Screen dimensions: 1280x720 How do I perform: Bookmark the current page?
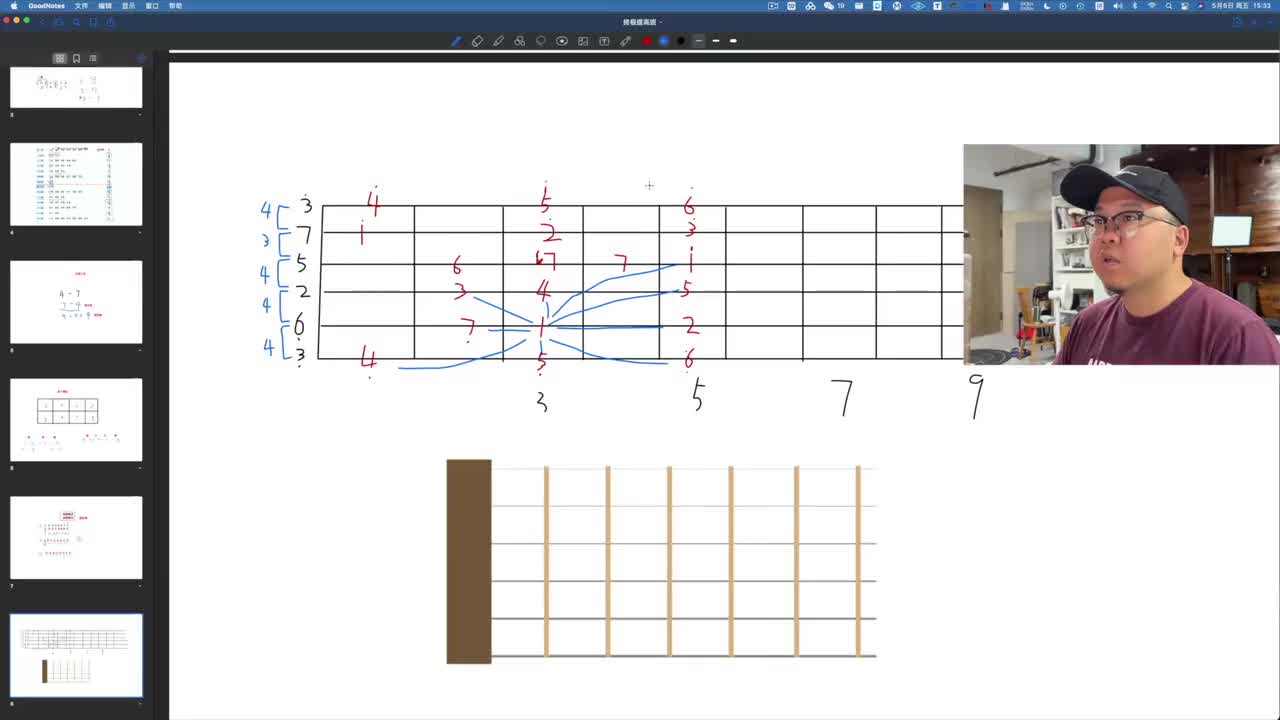click(x=93, y=22)
